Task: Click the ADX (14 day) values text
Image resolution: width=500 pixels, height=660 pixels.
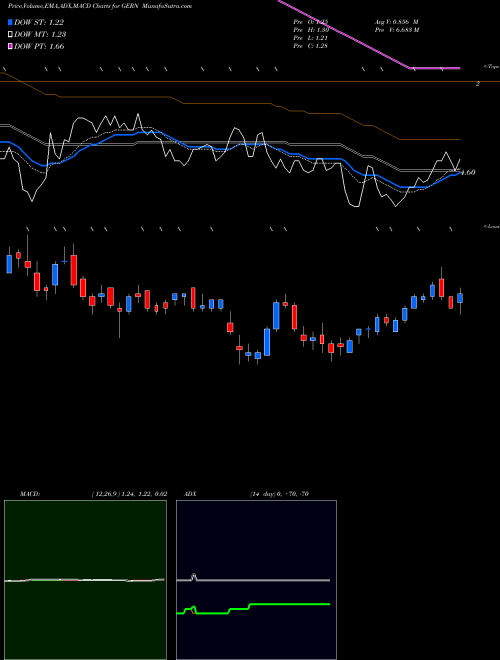Action: click(279, 494)
